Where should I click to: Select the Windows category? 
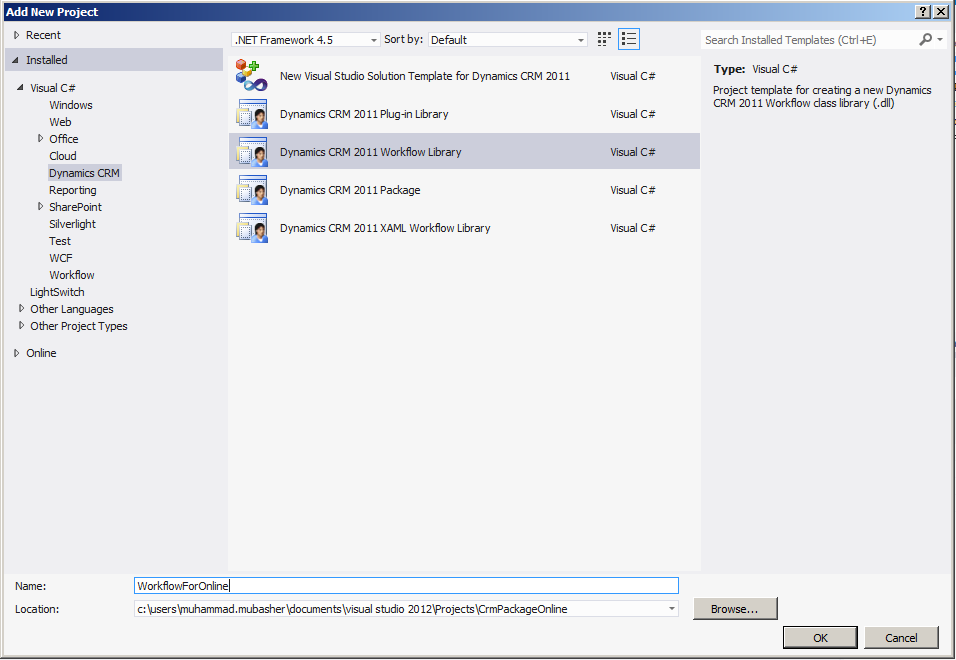[x=71, y=105]
